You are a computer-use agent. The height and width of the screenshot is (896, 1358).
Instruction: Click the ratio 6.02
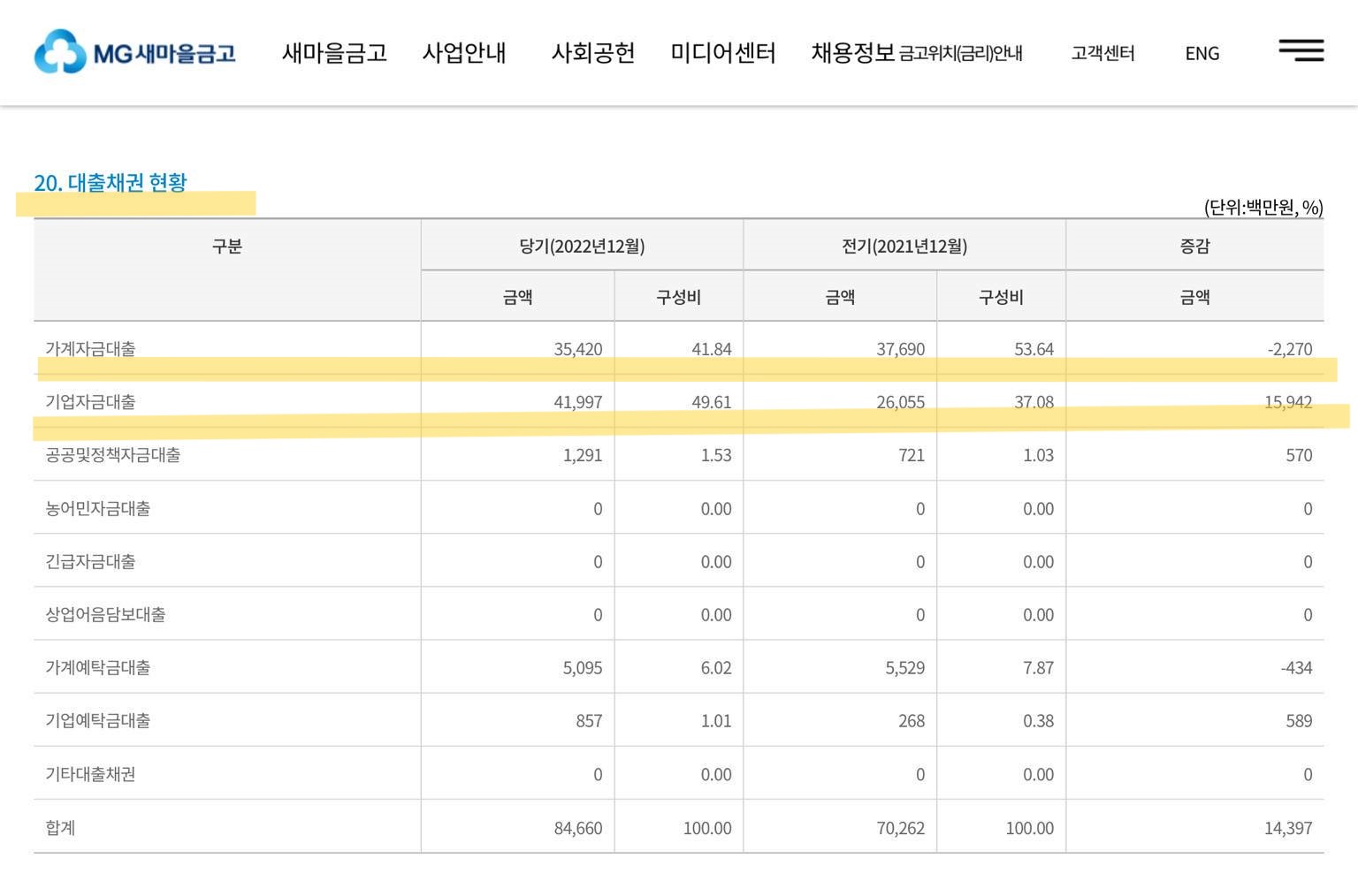(x=716, y=669)
